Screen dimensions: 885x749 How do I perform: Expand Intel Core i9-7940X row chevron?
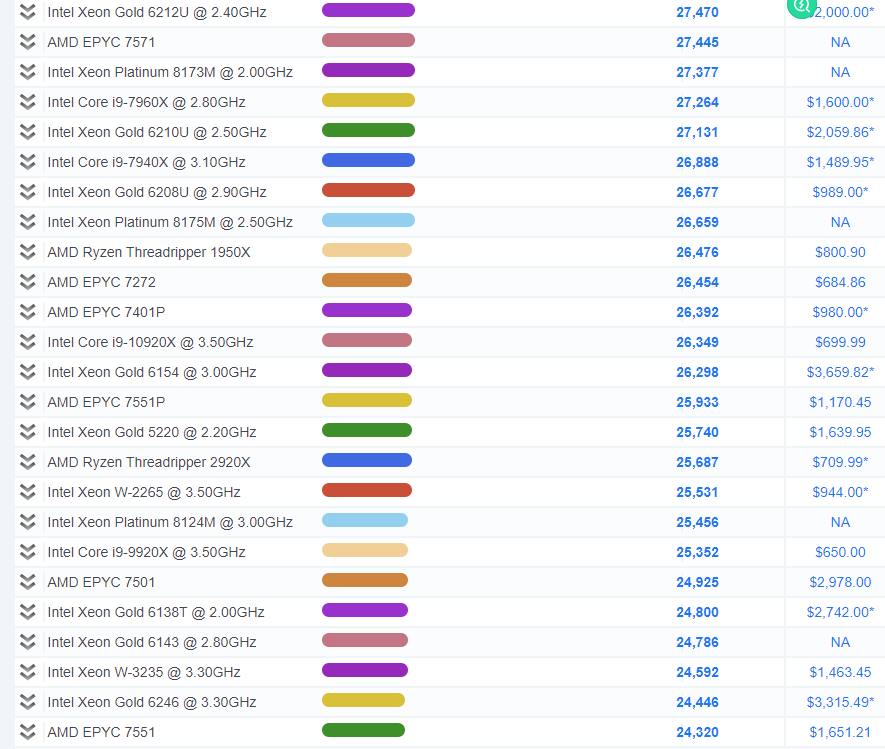pyautogui.click(x=28, y=162)
